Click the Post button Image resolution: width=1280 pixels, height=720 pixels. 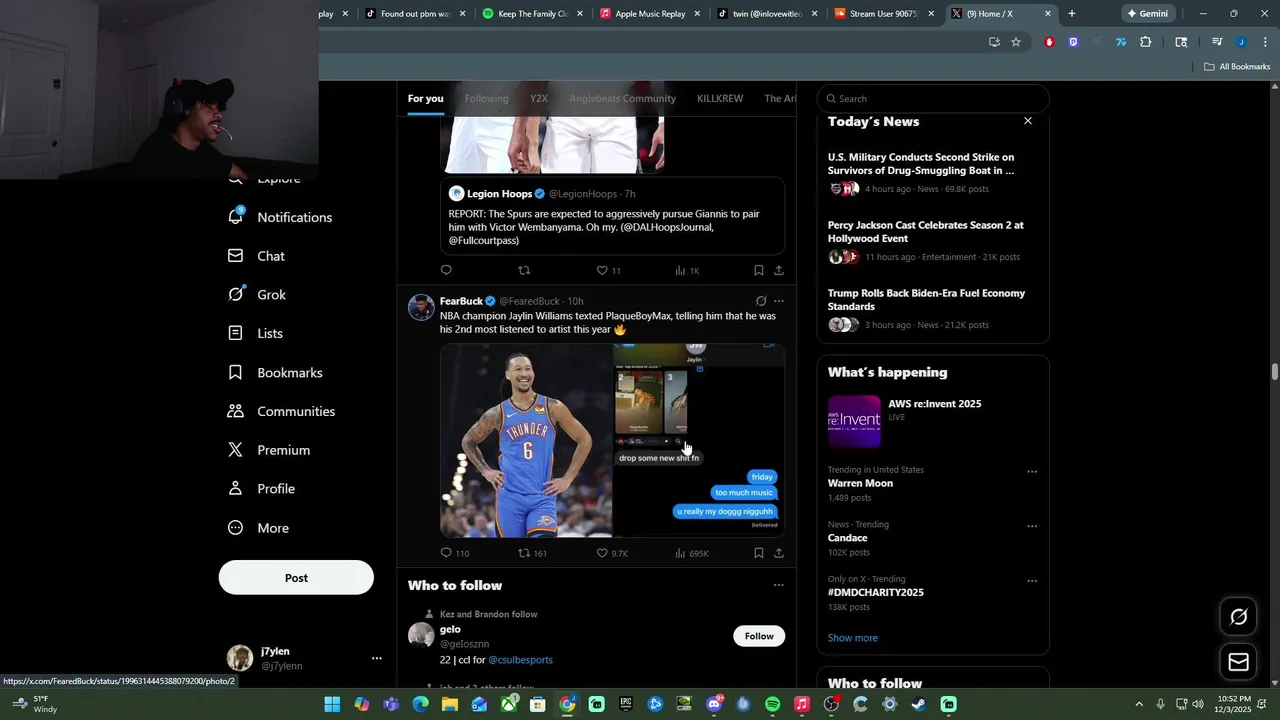coord(296,578)
